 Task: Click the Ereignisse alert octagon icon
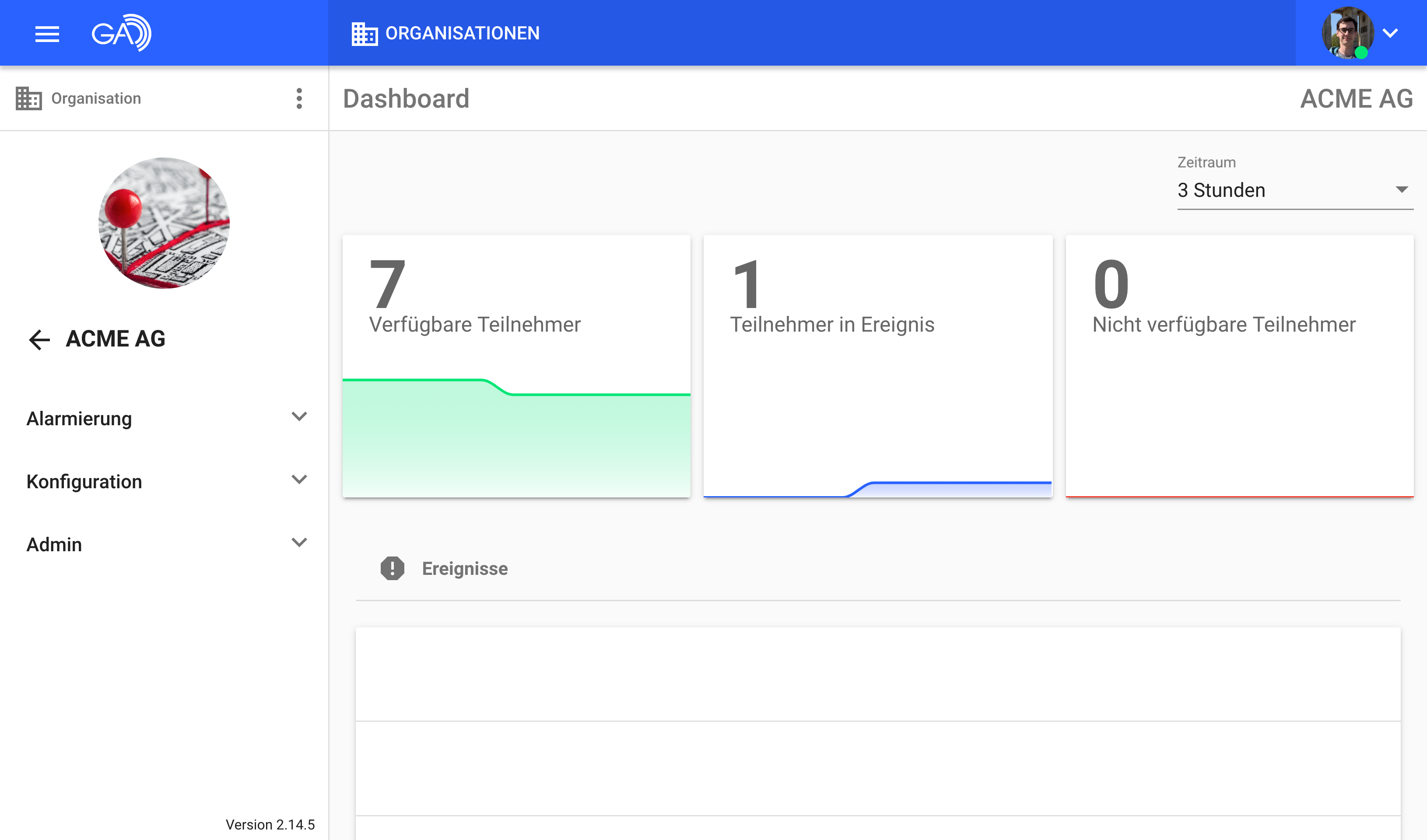click(393, 568)
